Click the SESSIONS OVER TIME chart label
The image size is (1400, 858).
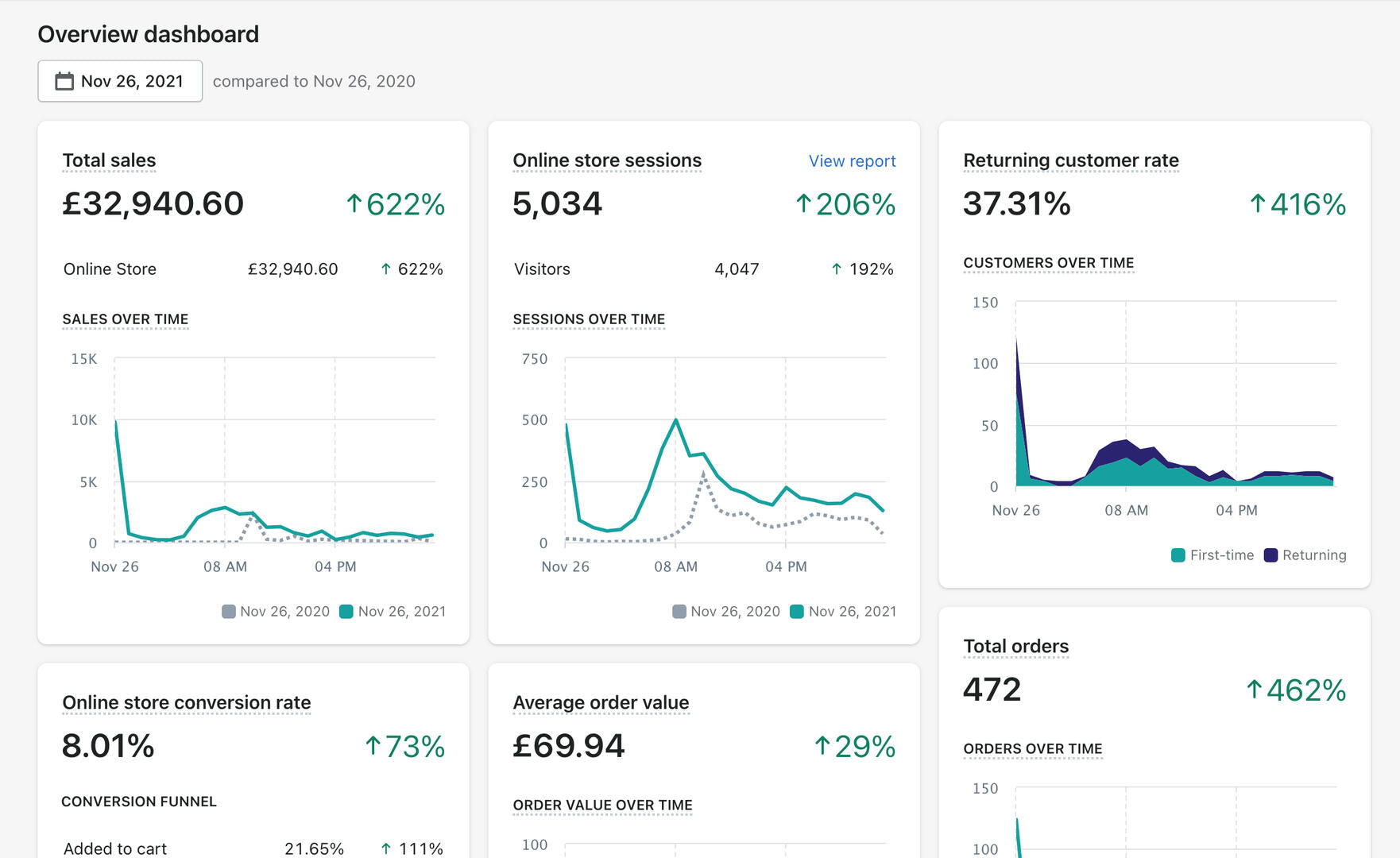click(x=589, y=319)
